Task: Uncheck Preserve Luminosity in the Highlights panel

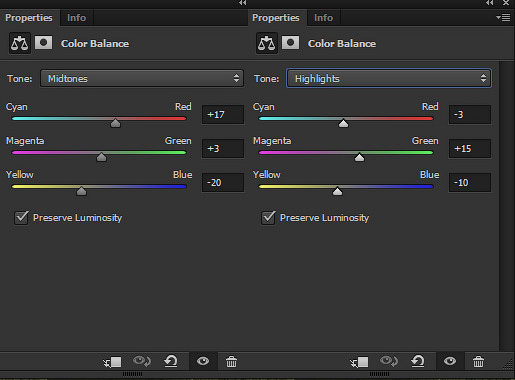Action: [268, 218]
